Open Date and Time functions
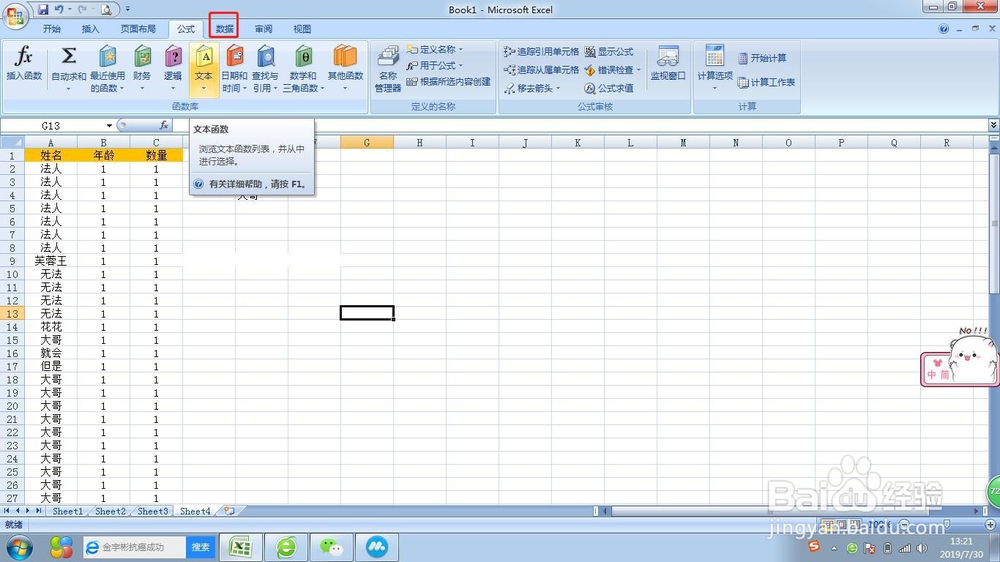 point(234,68)
